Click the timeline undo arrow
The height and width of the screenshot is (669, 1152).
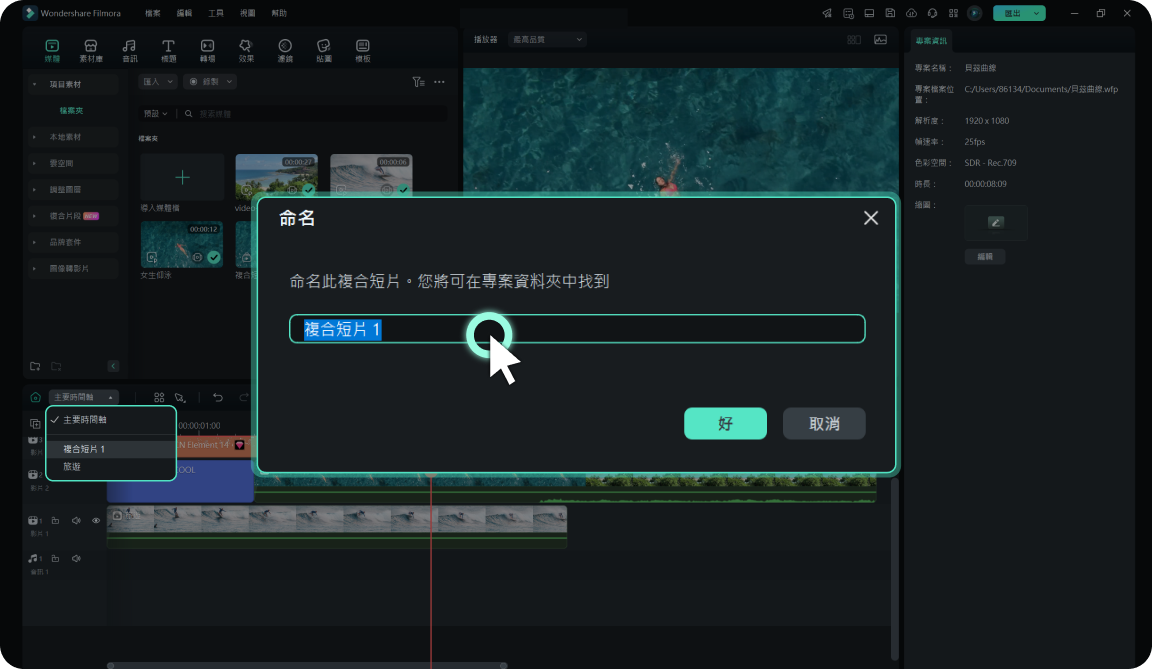coord(218,397)
